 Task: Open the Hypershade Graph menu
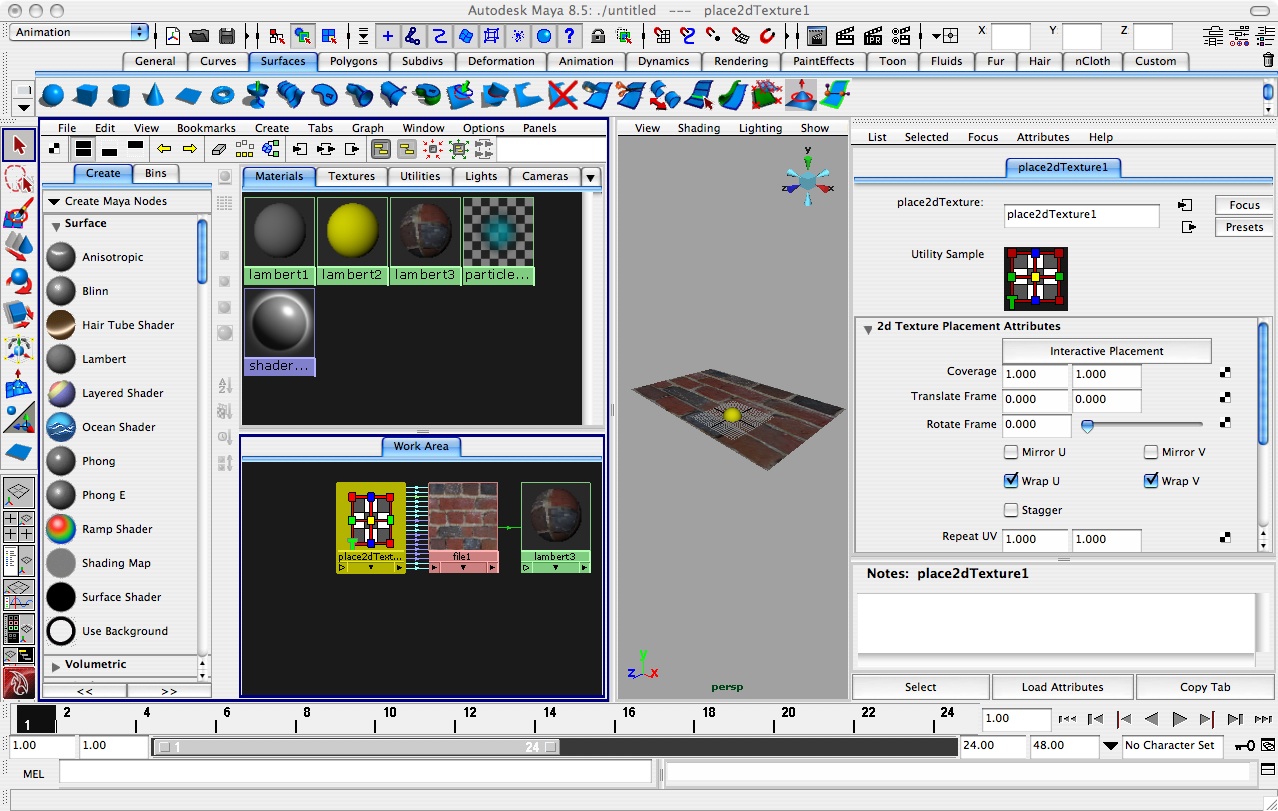368,128
